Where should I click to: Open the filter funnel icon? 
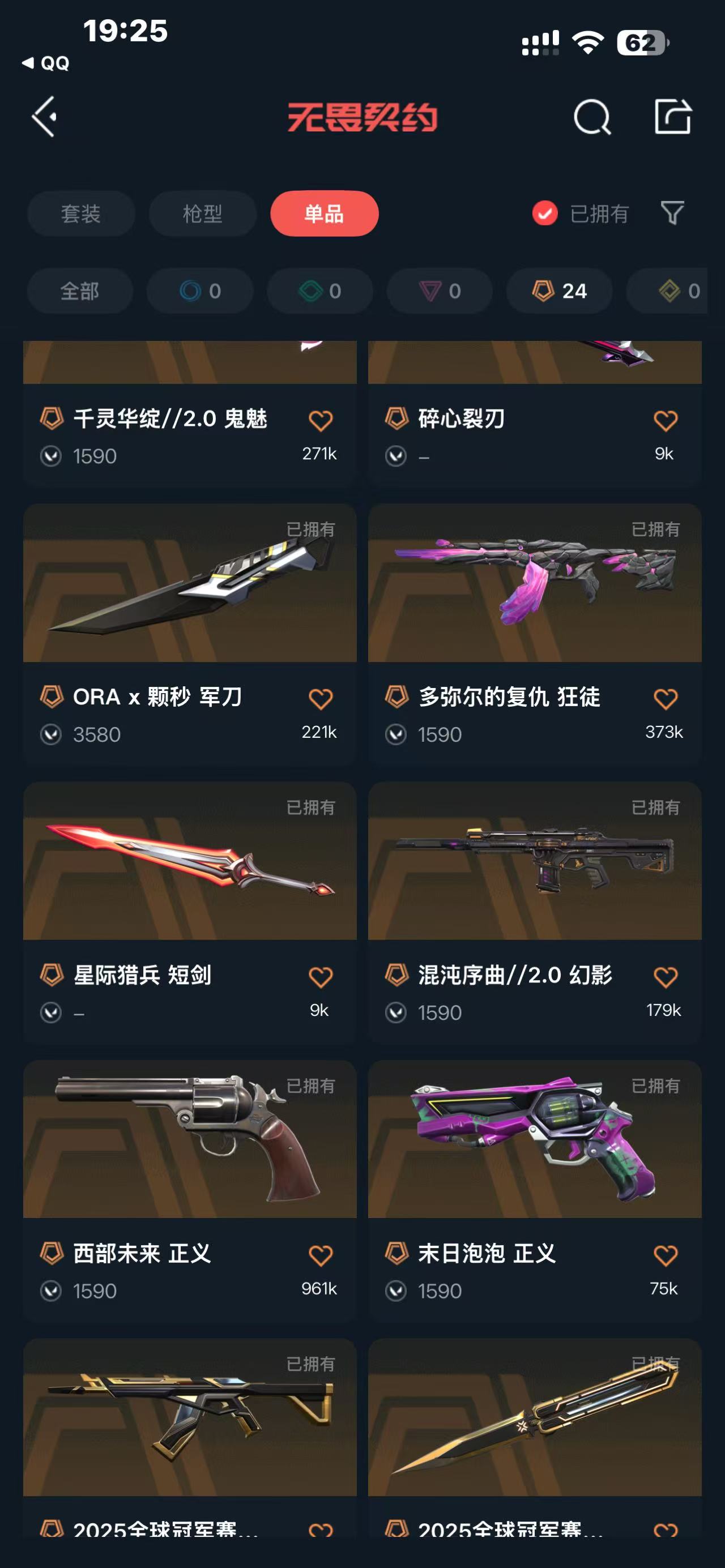point(672,213)
